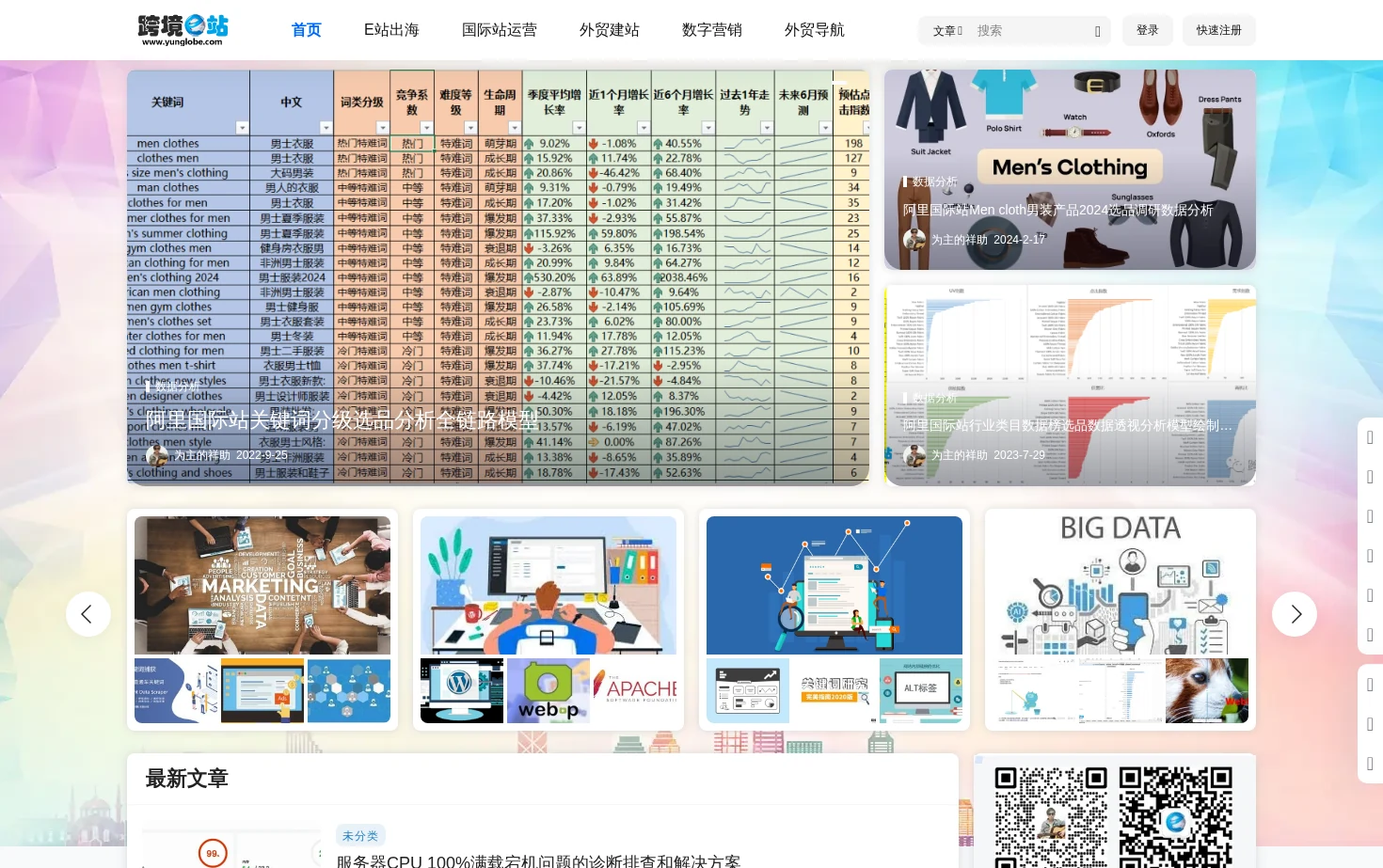Image resolution: width=1383 pixels, height=868 pixels.
Task: Click the 关键词研究 small thumbnail
Action: (835, 690)
